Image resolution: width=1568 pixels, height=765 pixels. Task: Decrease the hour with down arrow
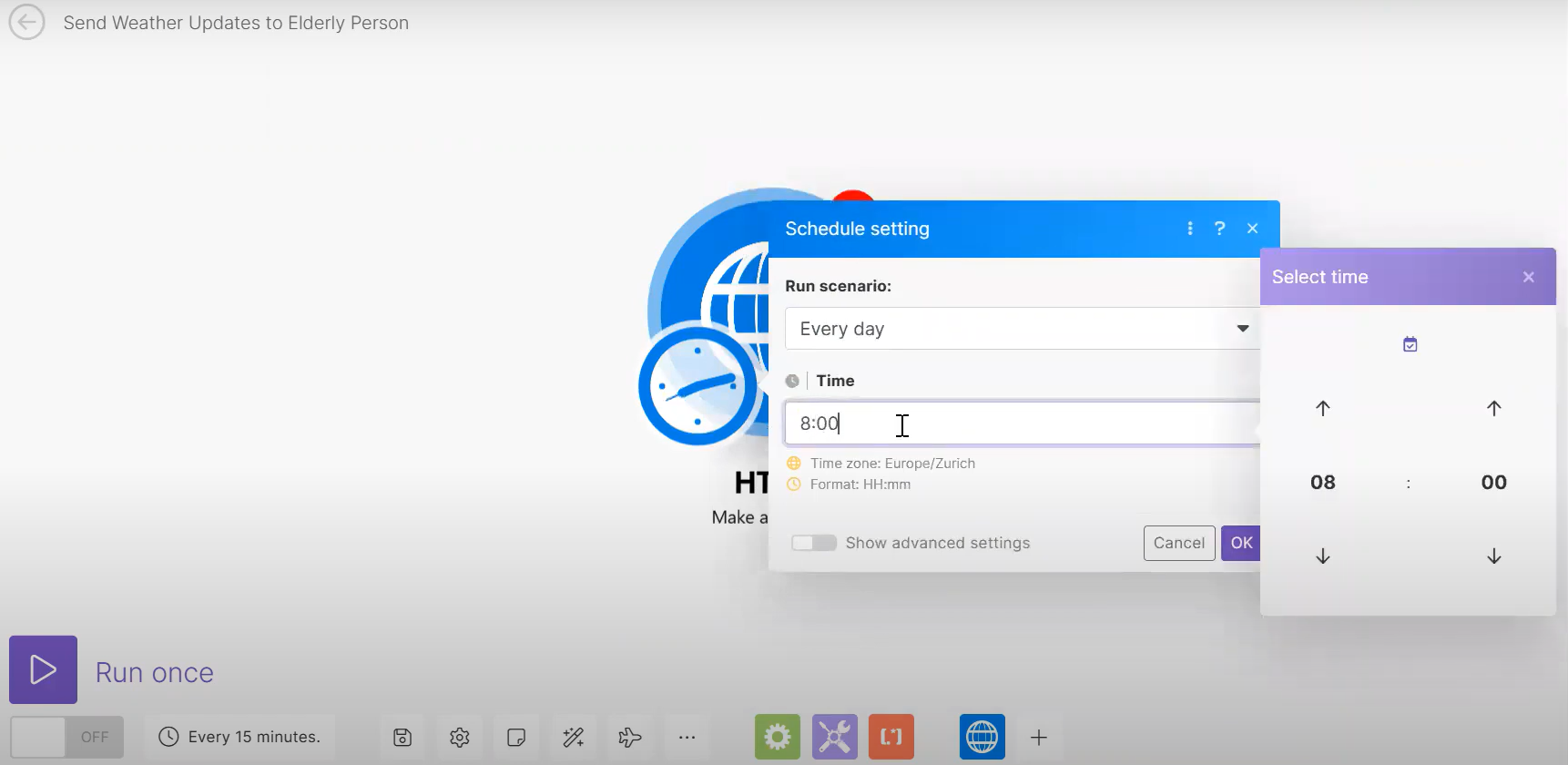pyautogui.click(x=1323, y=556)
